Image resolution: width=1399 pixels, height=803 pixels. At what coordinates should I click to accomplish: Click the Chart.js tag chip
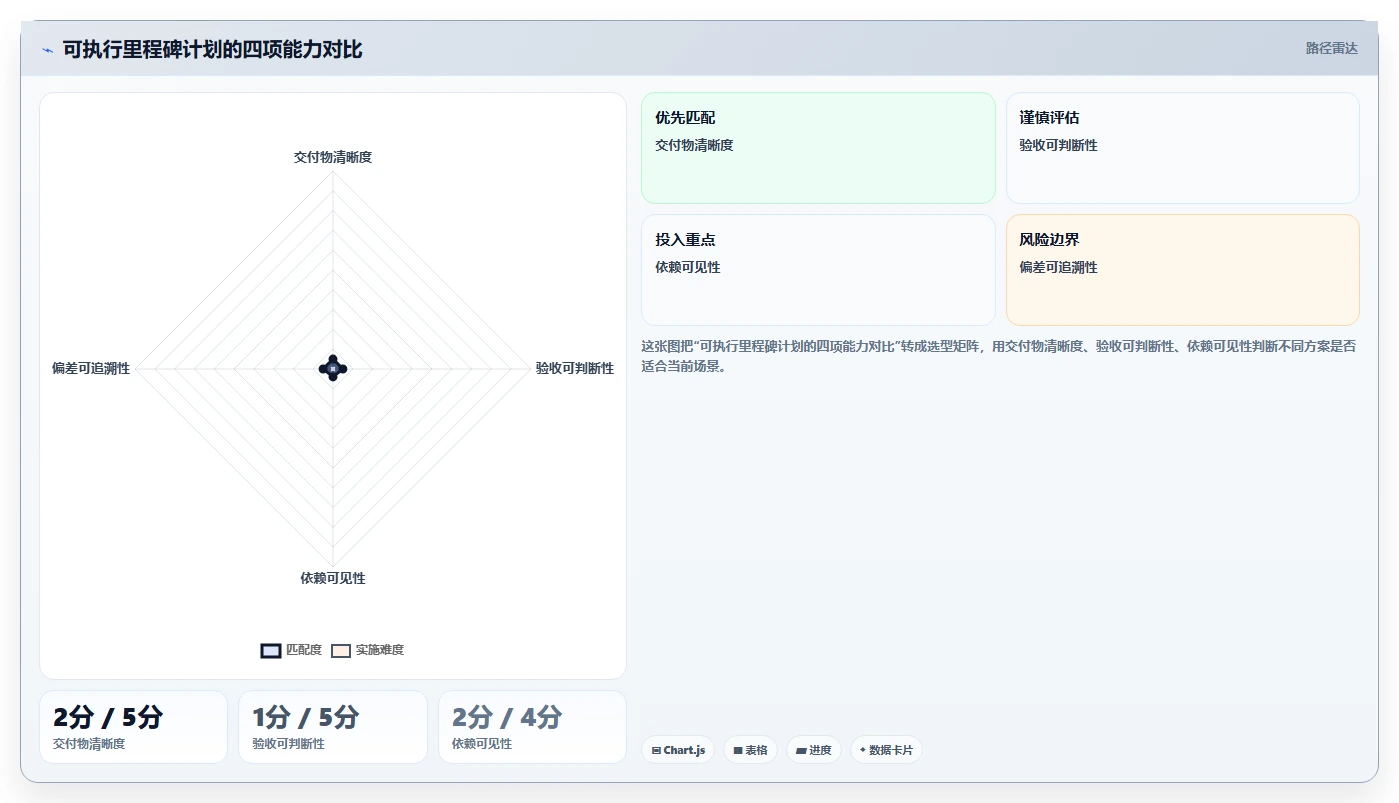click(x=678, y=750)
